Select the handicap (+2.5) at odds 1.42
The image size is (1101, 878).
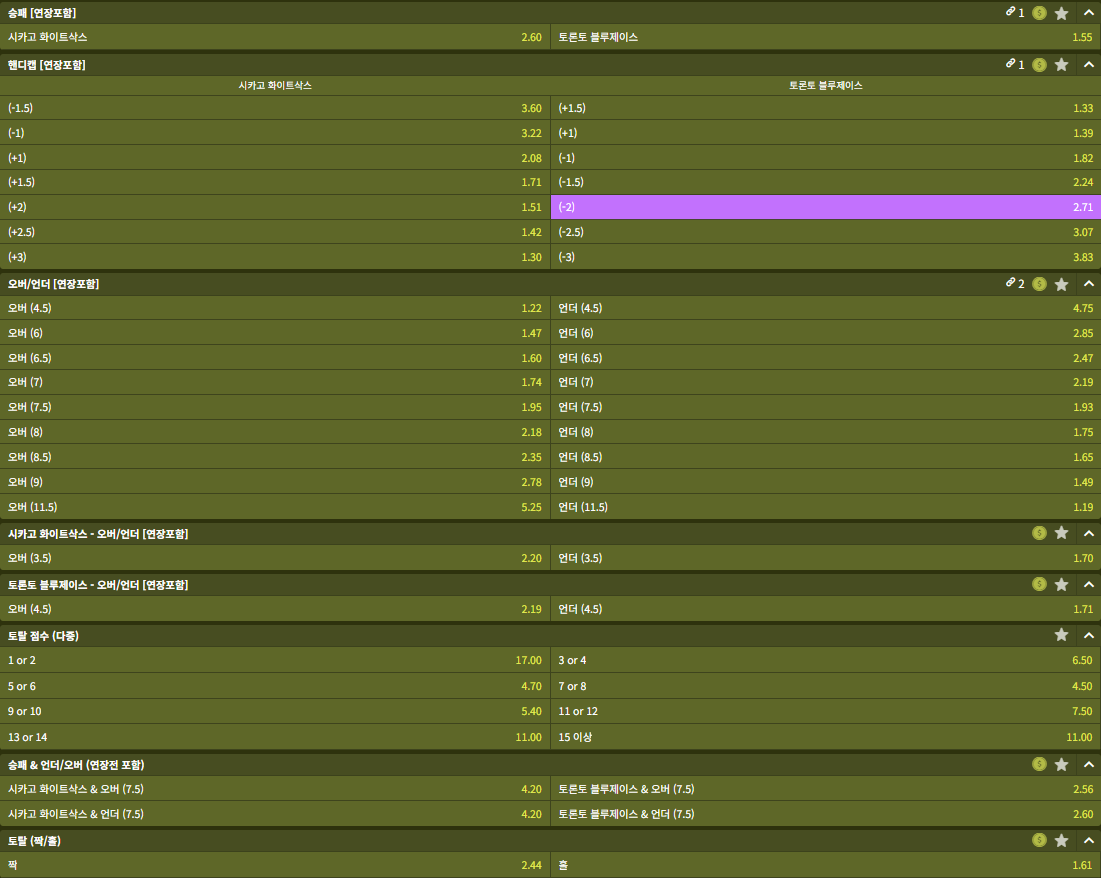(275, 232)
